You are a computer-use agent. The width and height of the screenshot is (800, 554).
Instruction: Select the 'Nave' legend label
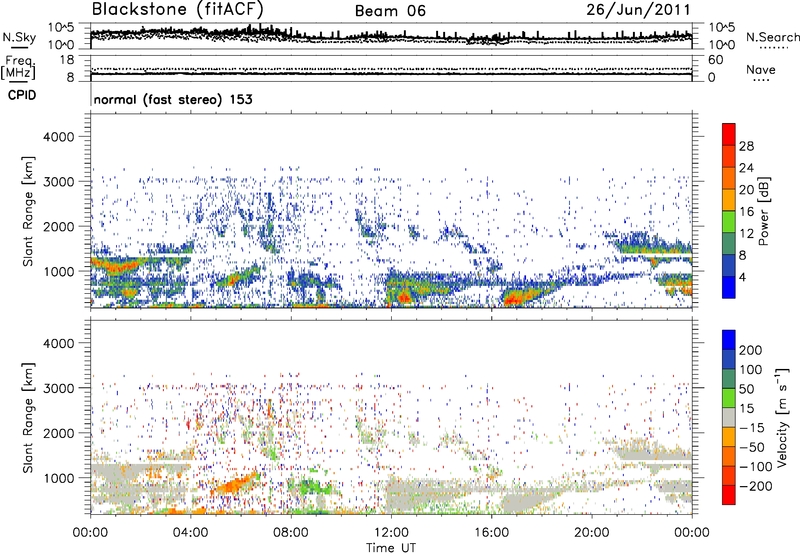pos(761,69)
